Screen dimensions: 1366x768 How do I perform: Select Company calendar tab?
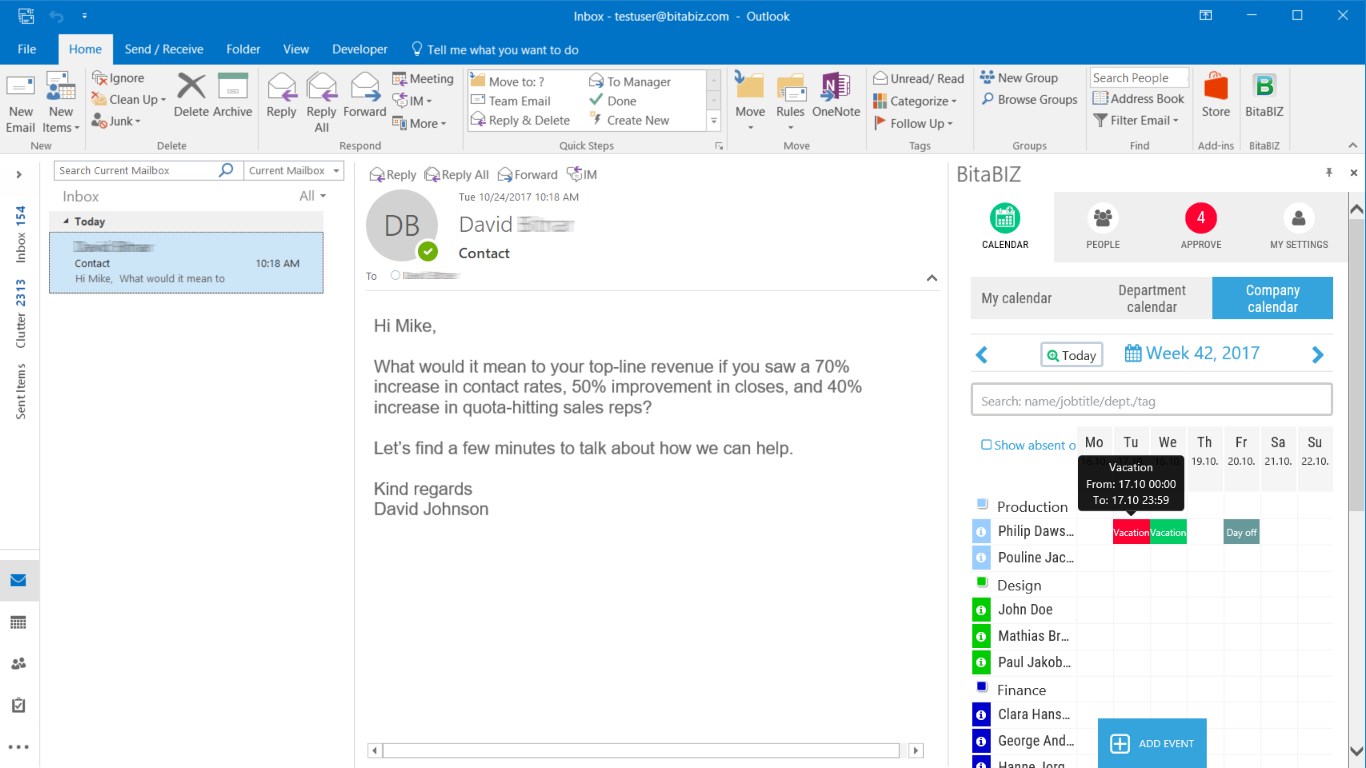tap(1272, 298)
